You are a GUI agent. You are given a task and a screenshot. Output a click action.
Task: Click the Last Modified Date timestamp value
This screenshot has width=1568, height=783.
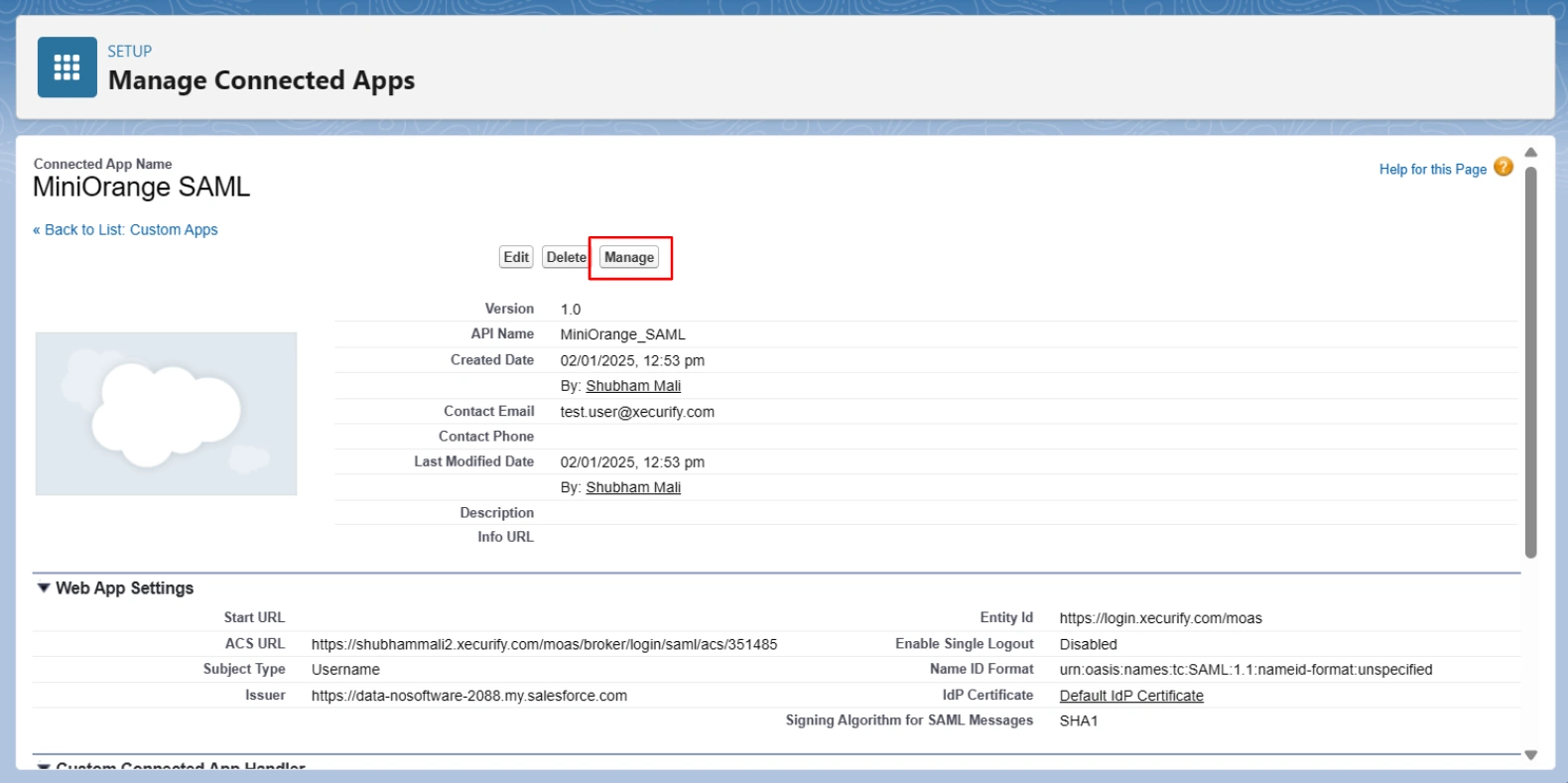point(632,462)
